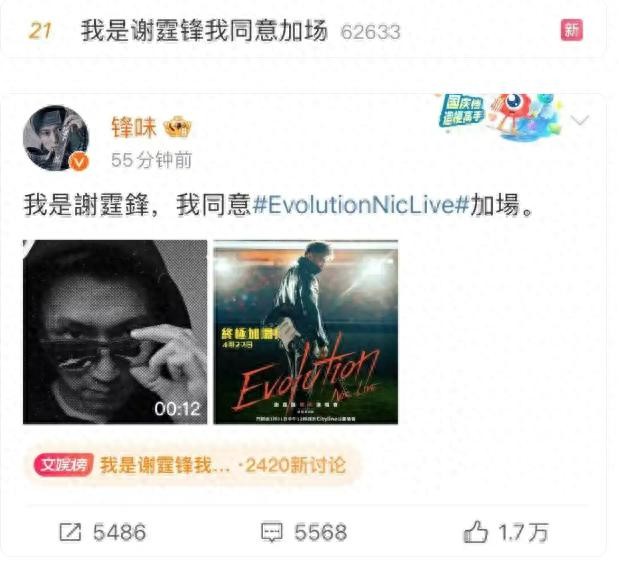Viewport: 619px width, 564px height.
Task: Open comments via speech bubble icon
Action: pyautogui.click(x=272, y=532)
